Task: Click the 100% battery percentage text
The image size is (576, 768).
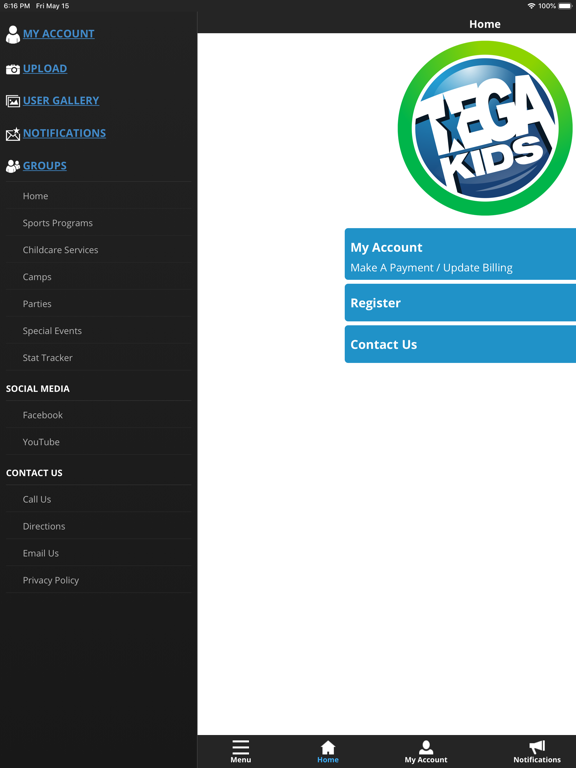Action: pyautogui.click(x=547, y=6)
